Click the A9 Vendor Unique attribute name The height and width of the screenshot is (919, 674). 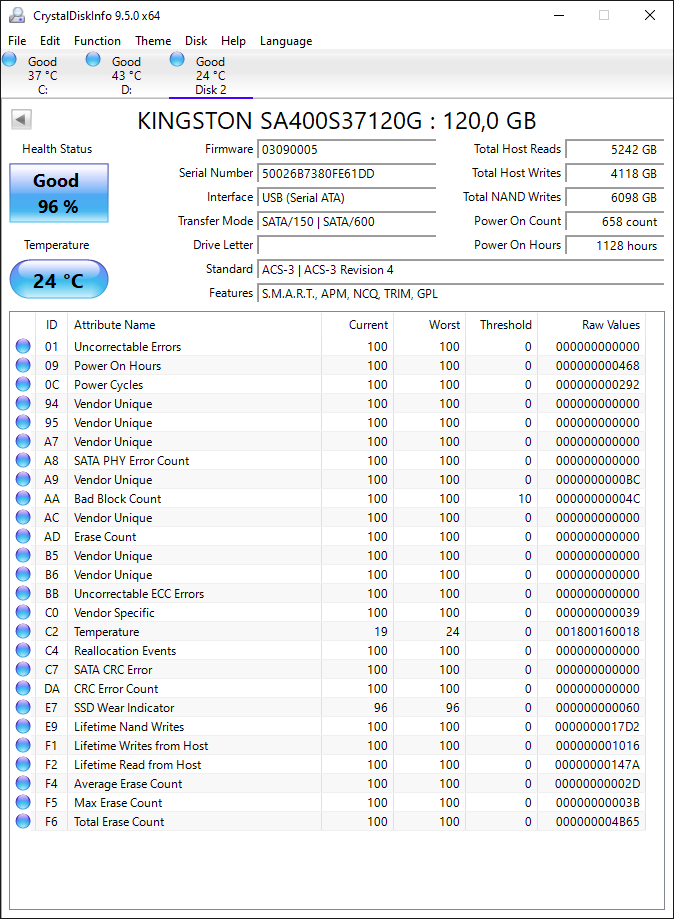(113, 479)
